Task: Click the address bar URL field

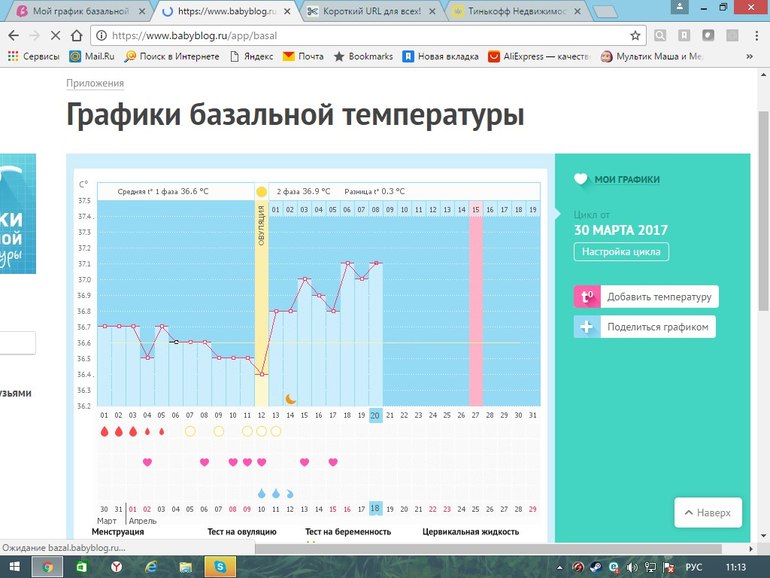Action: tap(360, 35)
